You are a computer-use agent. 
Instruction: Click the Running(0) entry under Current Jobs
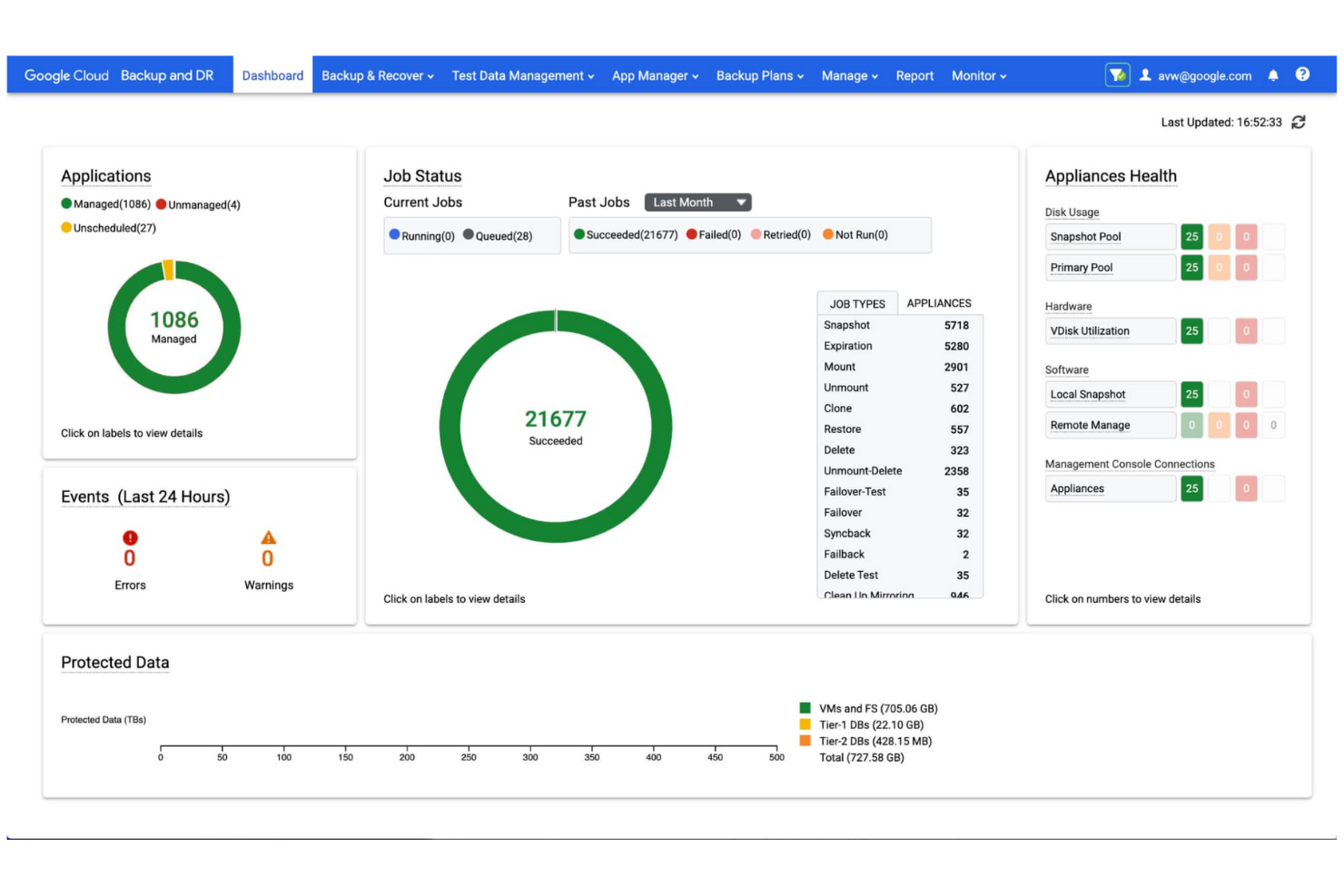[x=422, y=234]
